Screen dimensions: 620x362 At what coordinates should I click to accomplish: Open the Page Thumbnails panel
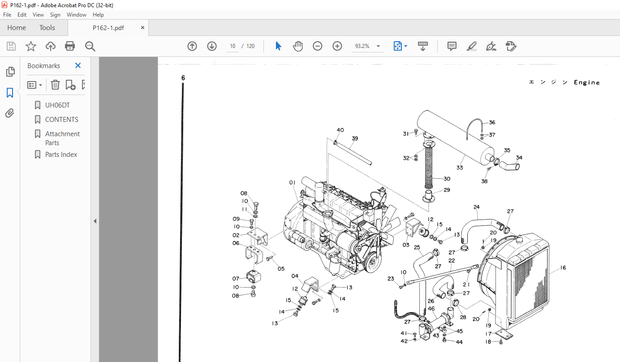10,72
